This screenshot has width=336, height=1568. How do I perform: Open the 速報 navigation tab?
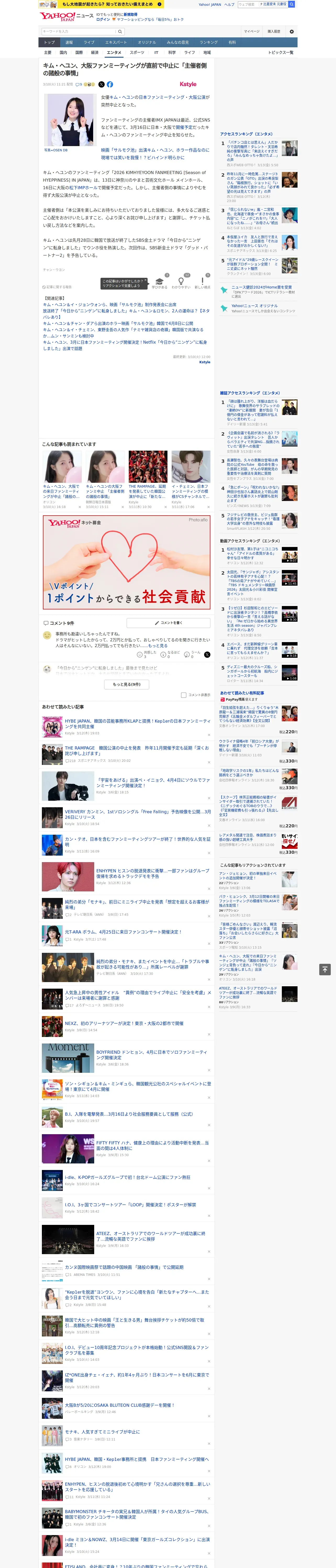click(x=69, y=43)
